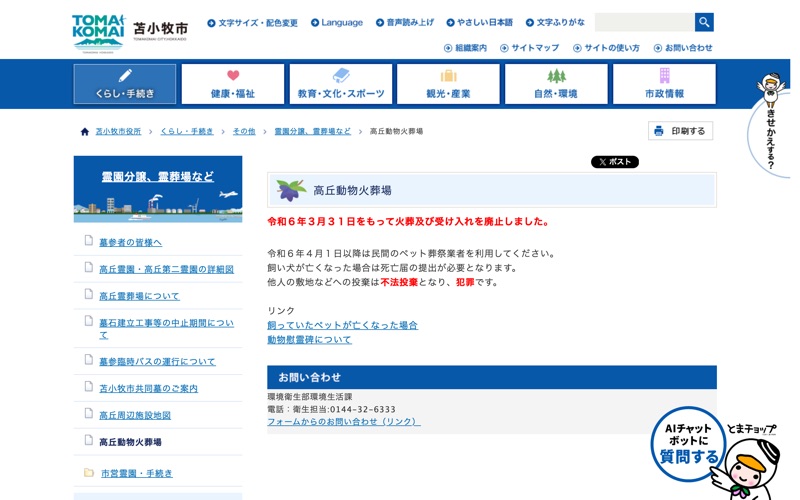Screen dimensions: 800x500
Task: Select the 教育・文化・スポーツ navigation tab
Action: tap(341, 84)
